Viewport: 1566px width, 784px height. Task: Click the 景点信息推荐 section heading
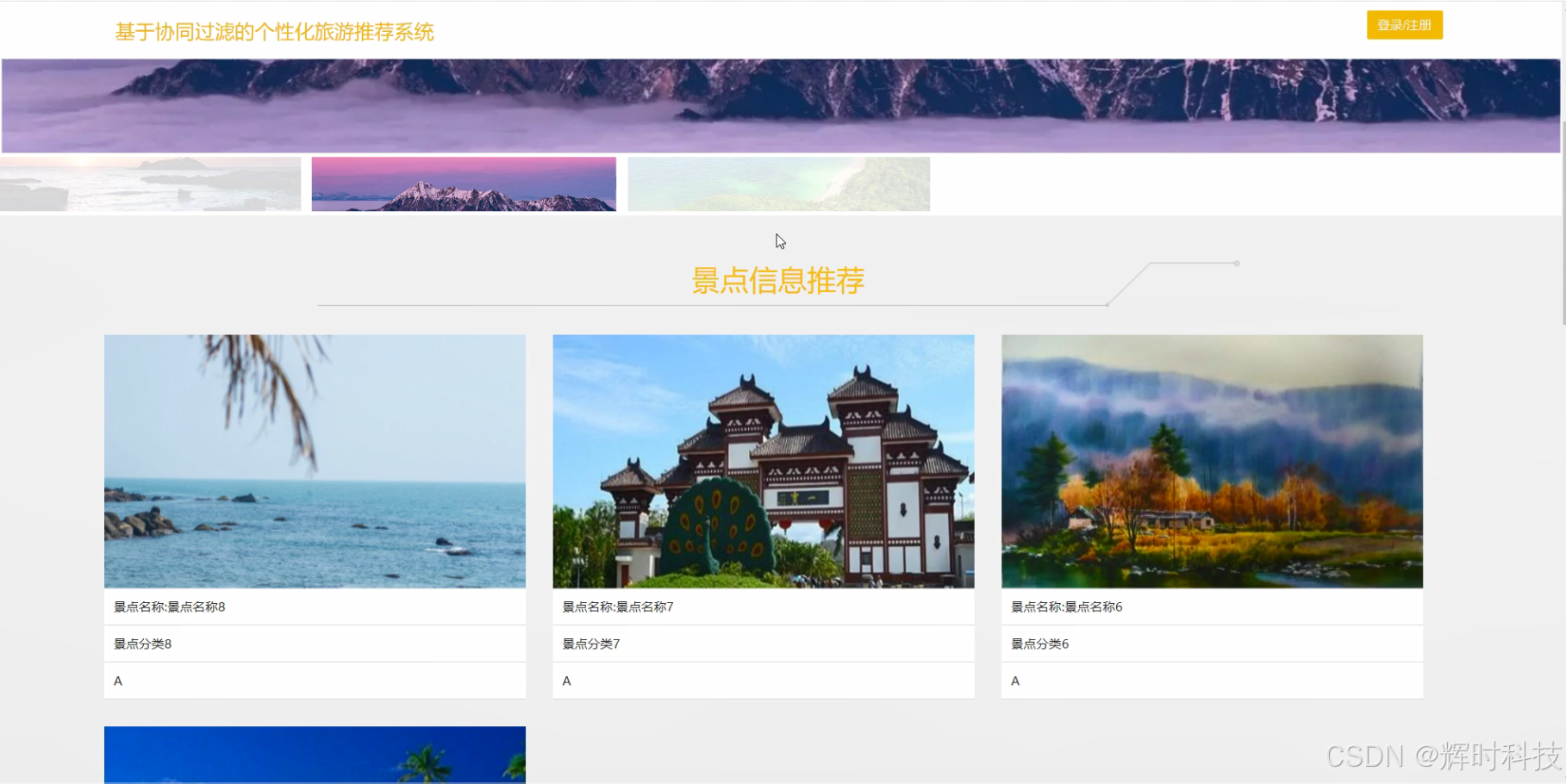[x=778, y=281]
